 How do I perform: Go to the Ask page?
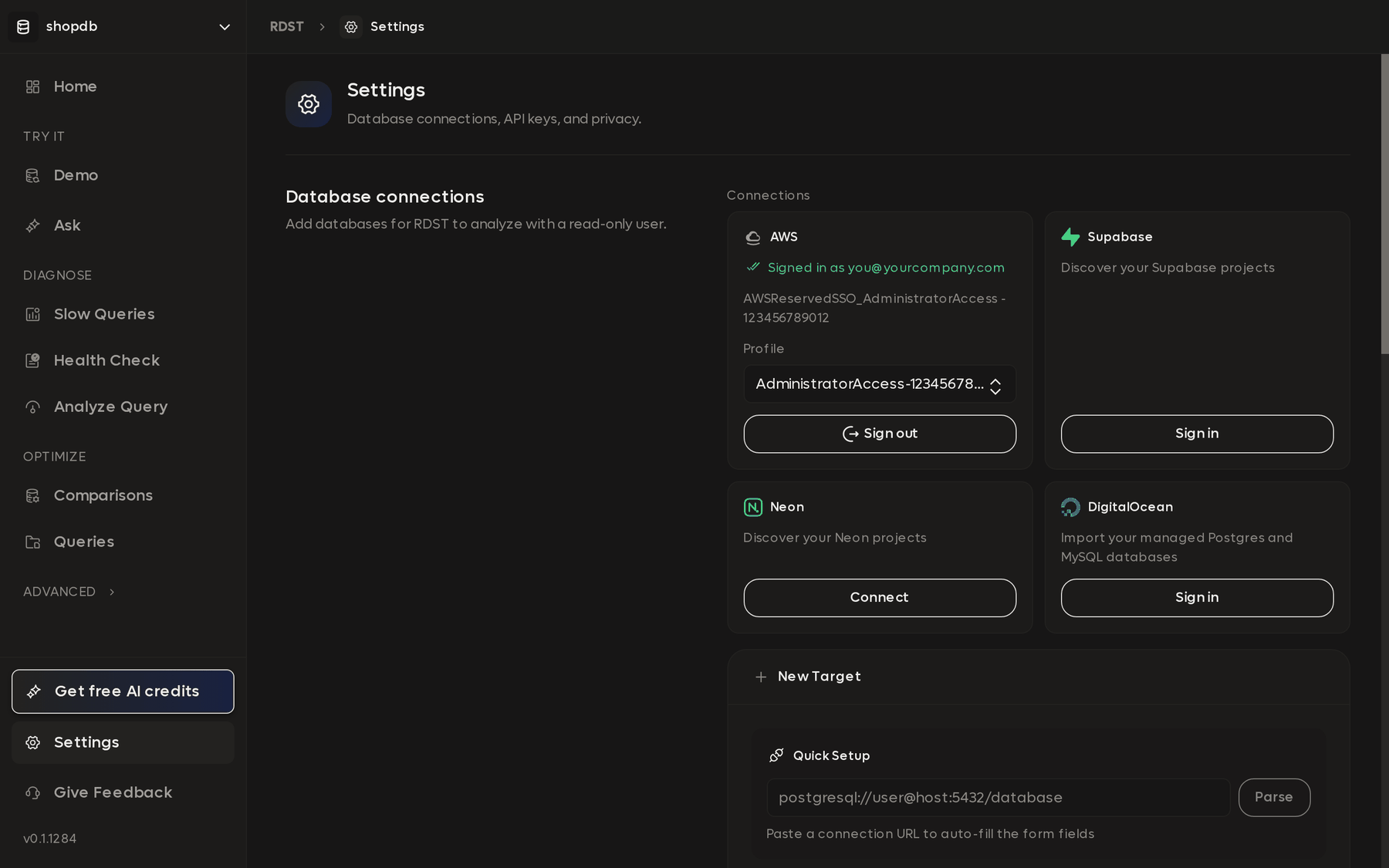point(123,225)
